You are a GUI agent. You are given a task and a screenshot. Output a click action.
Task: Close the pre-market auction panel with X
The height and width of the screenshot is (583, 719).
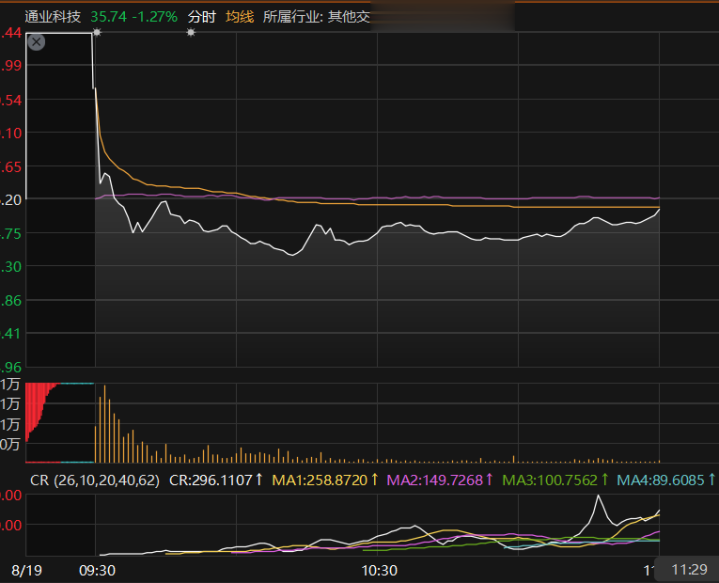[36, 42]
